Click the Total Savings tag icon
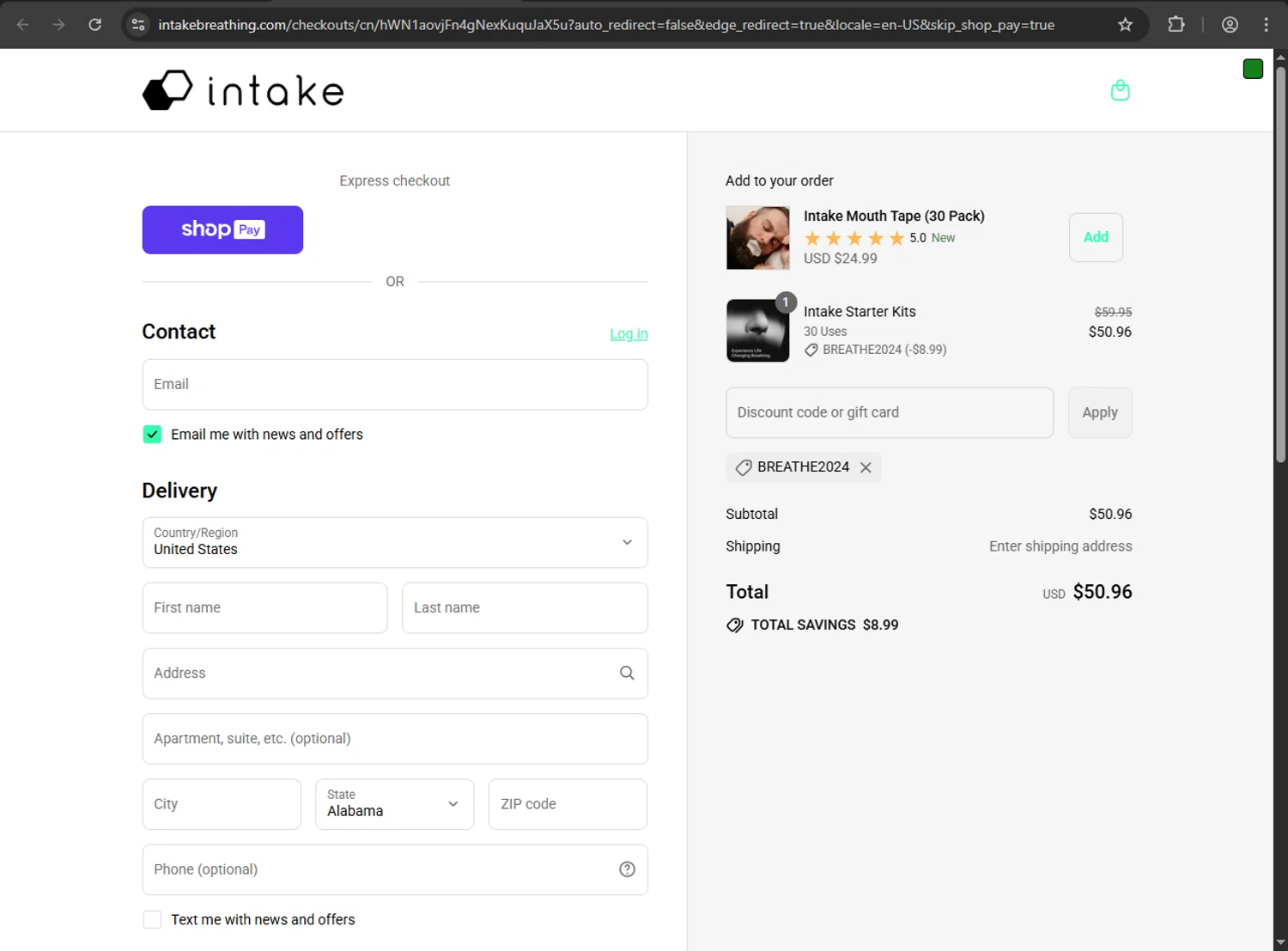The width and height of the screenshot is (1288, 951). [x=735, y=625]
